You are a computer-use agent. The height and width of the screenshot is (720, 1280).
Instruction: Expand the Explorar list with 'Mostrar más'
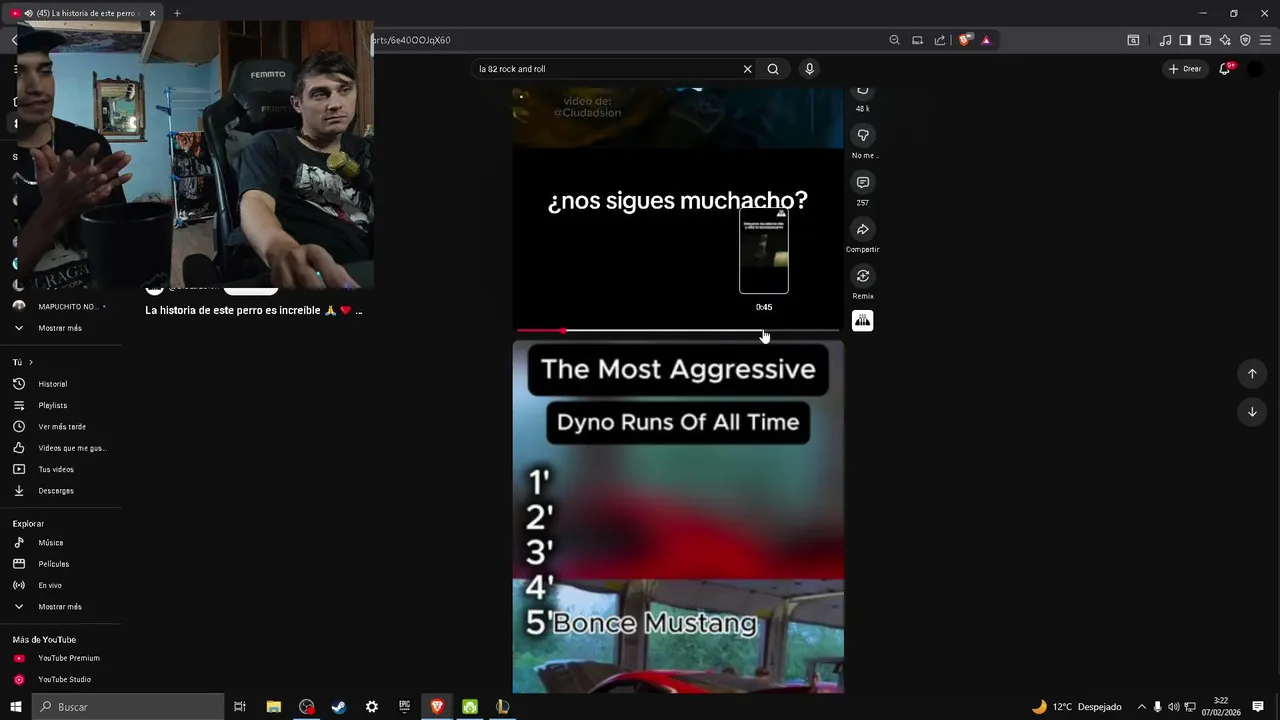pyautogui.click(x=60, y=607)
